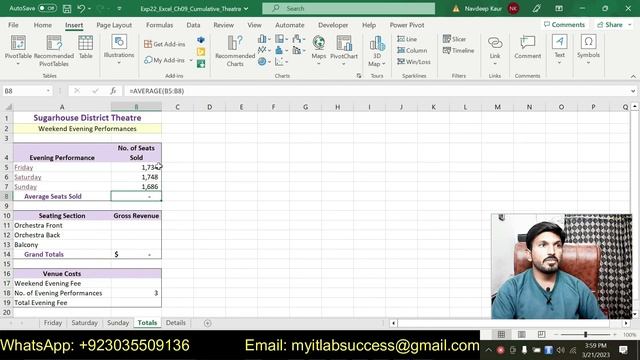Insert a new Comment
The height and width of the screenshot is (360, 640).
[527, 47]
